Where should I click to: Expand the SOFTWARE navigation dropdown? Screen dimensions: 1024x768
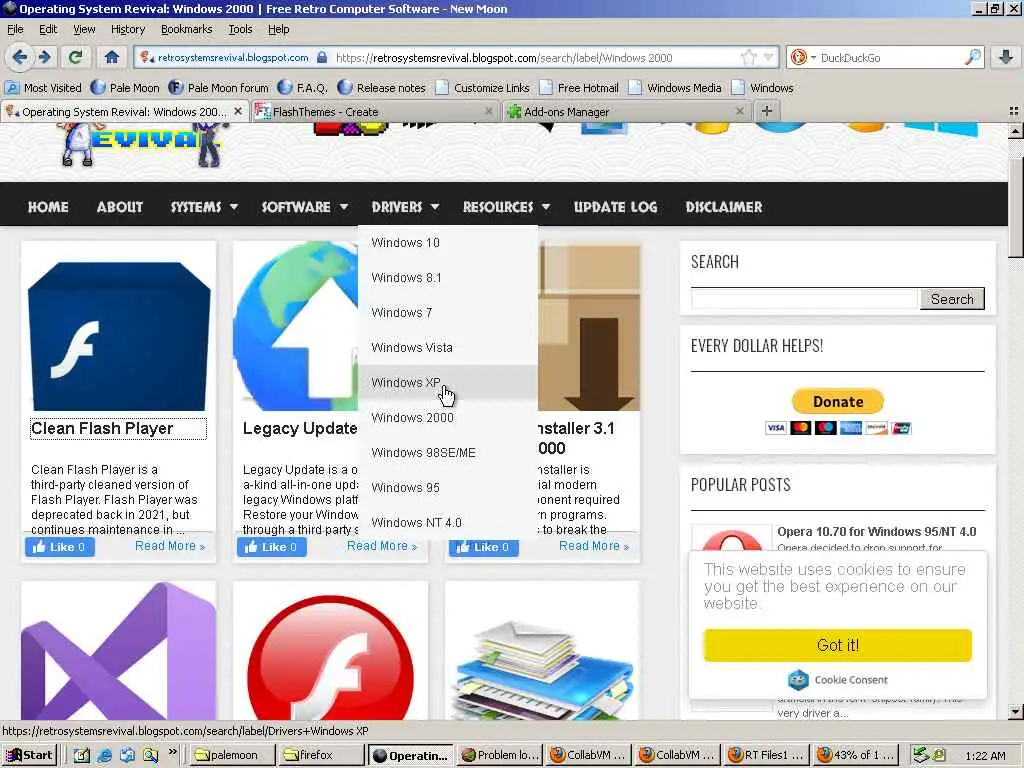click(304, 207)
